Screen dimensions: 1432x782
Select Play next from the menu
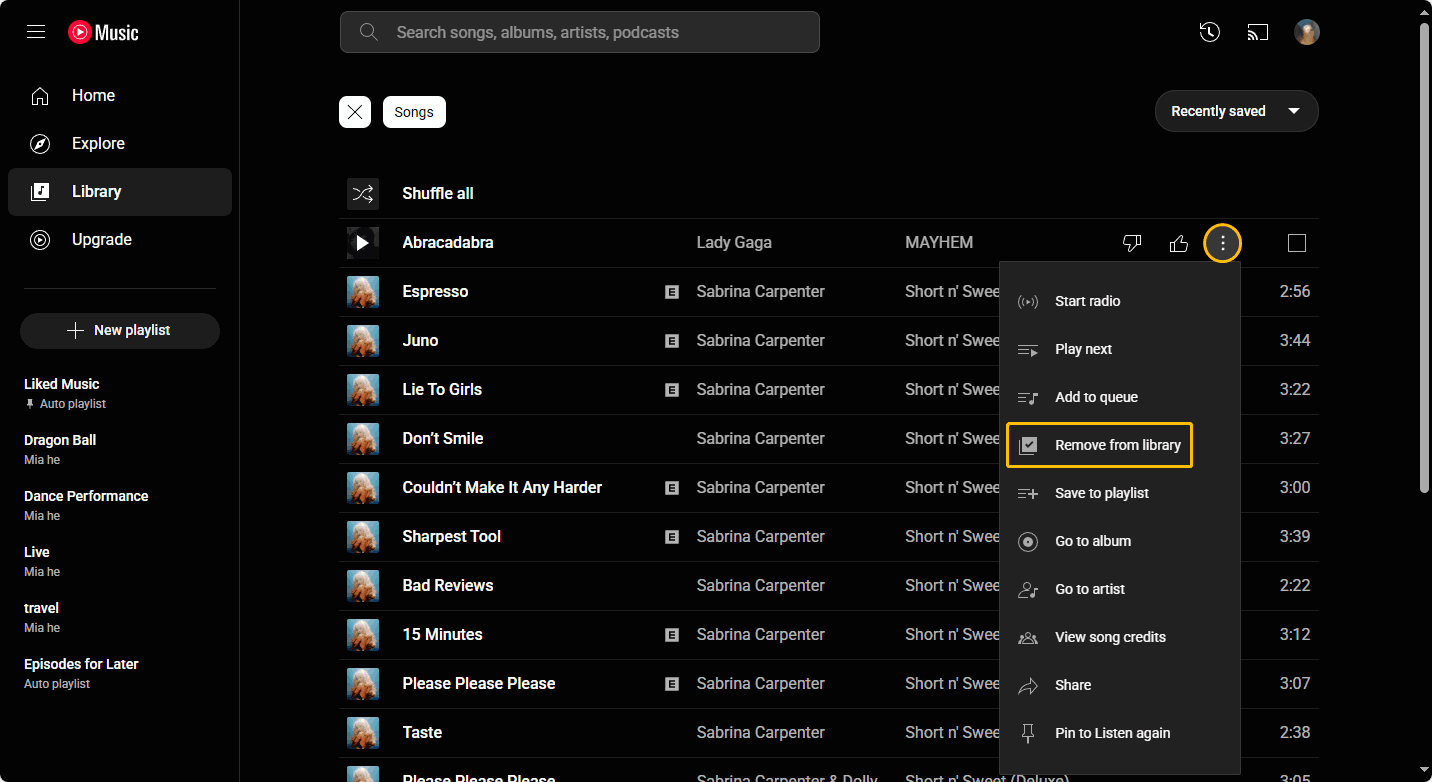[x=1120, y=349]
